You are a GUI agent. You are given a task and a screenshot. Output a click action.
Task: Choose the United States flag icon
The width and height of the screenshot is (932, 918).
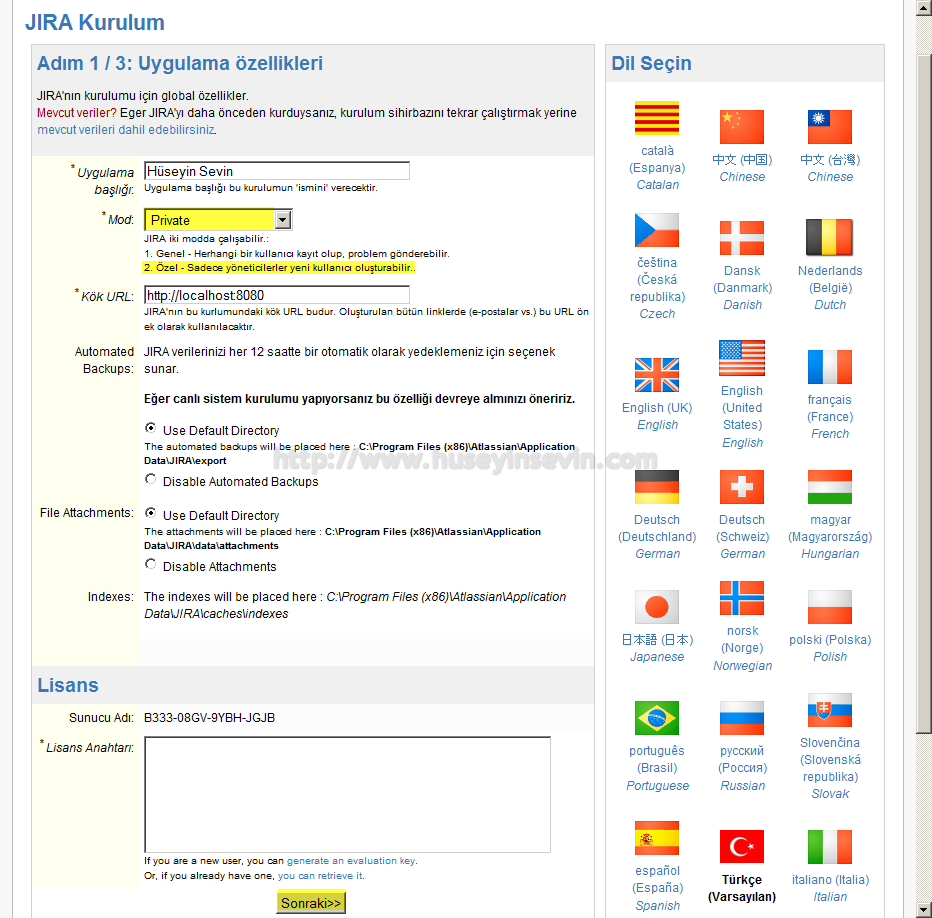(742, 358)
